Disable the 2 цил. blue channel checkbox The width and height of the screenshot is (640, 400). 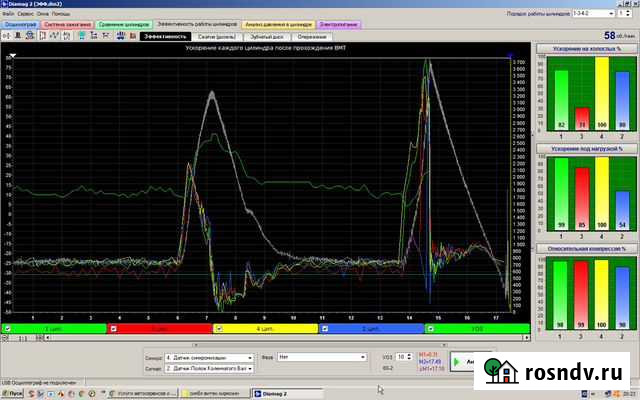click(324, 328)
